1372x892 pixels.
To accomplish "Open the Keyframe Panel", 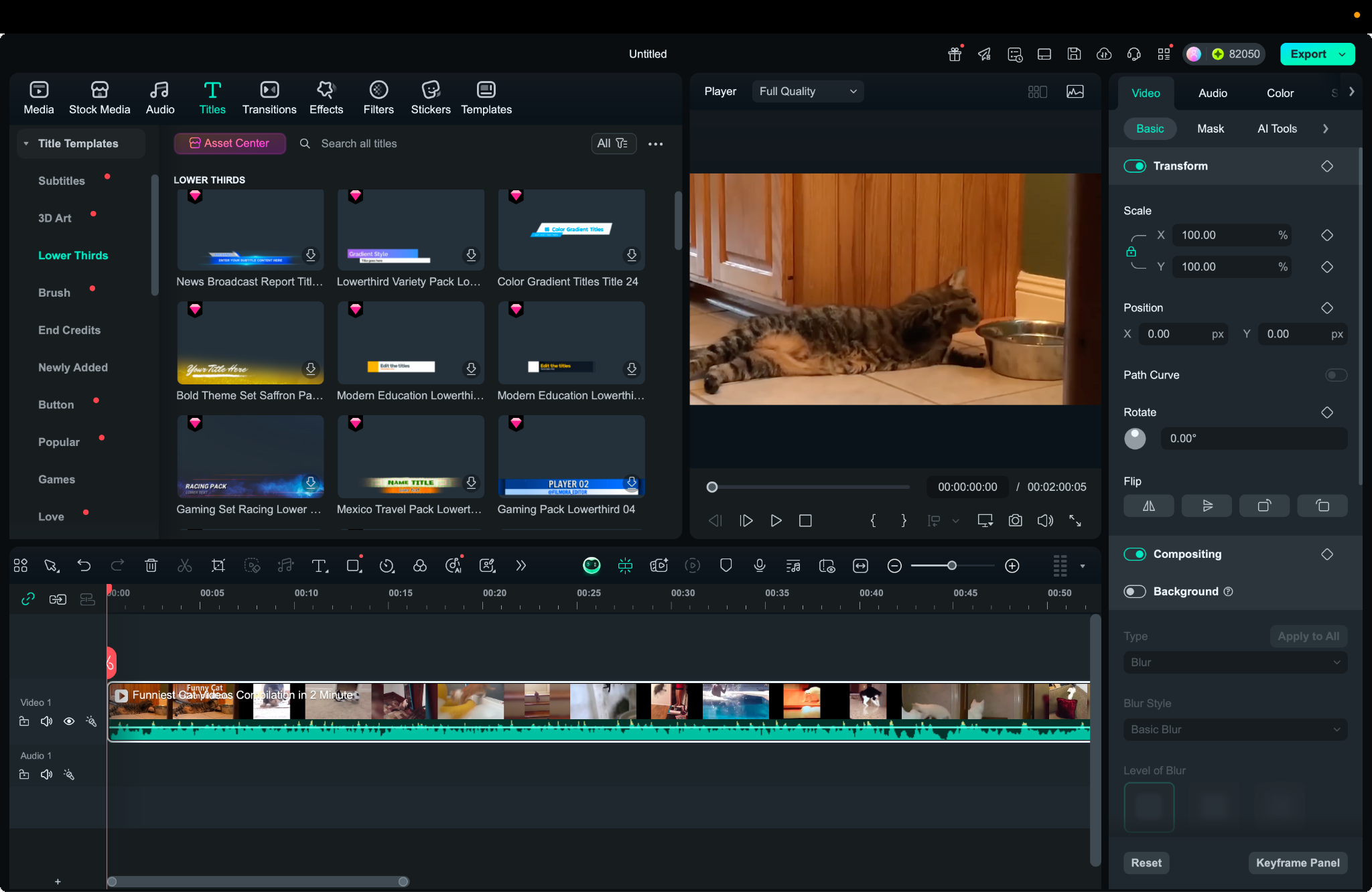I will click(1298, 863).
